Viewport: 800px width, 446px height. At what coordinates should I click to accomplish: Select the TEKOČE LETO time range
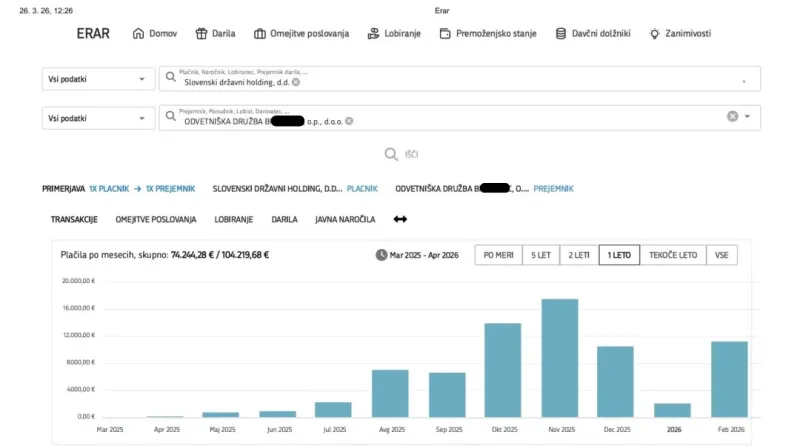click(673, 255)
